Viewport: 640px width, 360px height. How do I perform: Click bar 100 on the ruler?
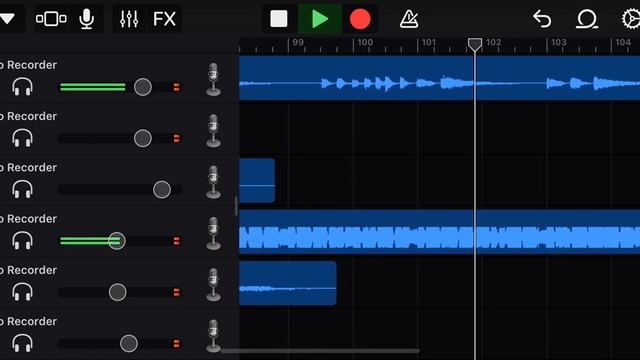coord(365,42)
